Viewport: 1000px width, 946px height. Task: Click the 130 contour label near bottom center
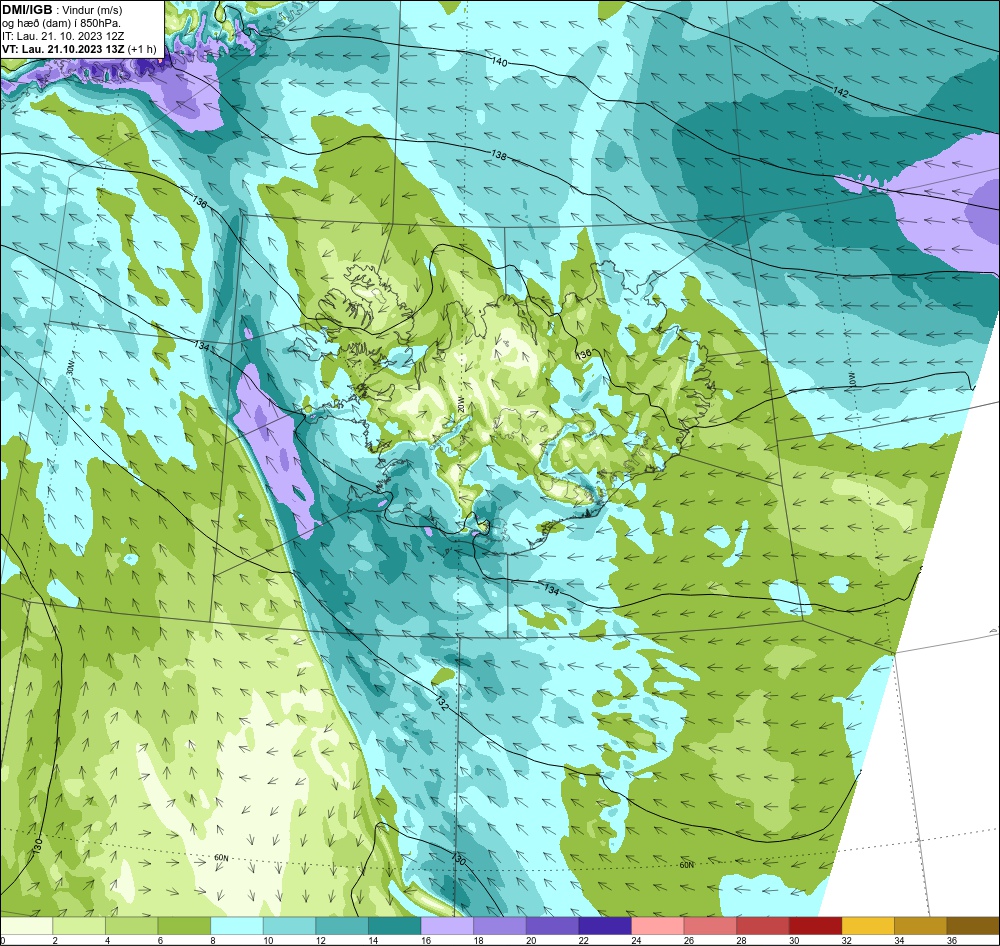pos(459,859)
